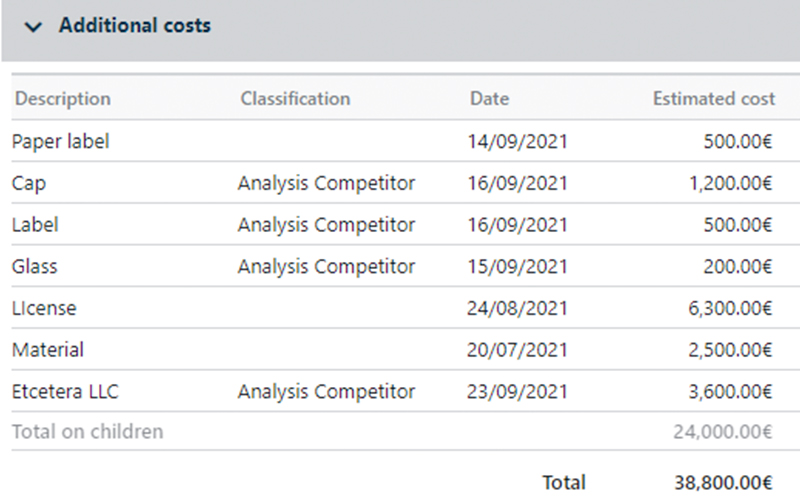Click the Date column header
The width and height of the screenshot is (800, 500).
[489, 99]
